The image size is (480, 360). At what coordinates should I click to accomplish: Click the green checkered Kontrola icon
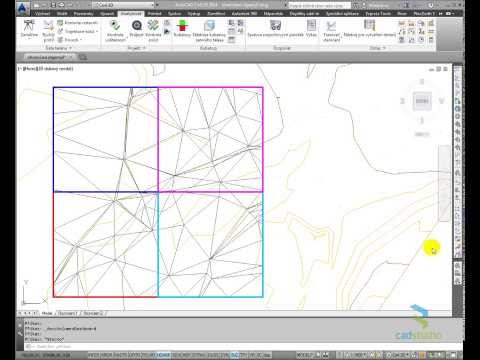[153, 25]
